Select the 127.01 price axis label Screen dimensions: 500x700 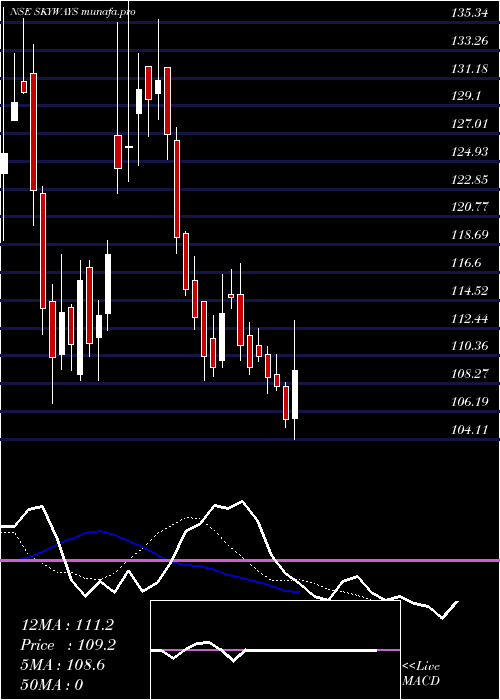(x=469, y=124)
